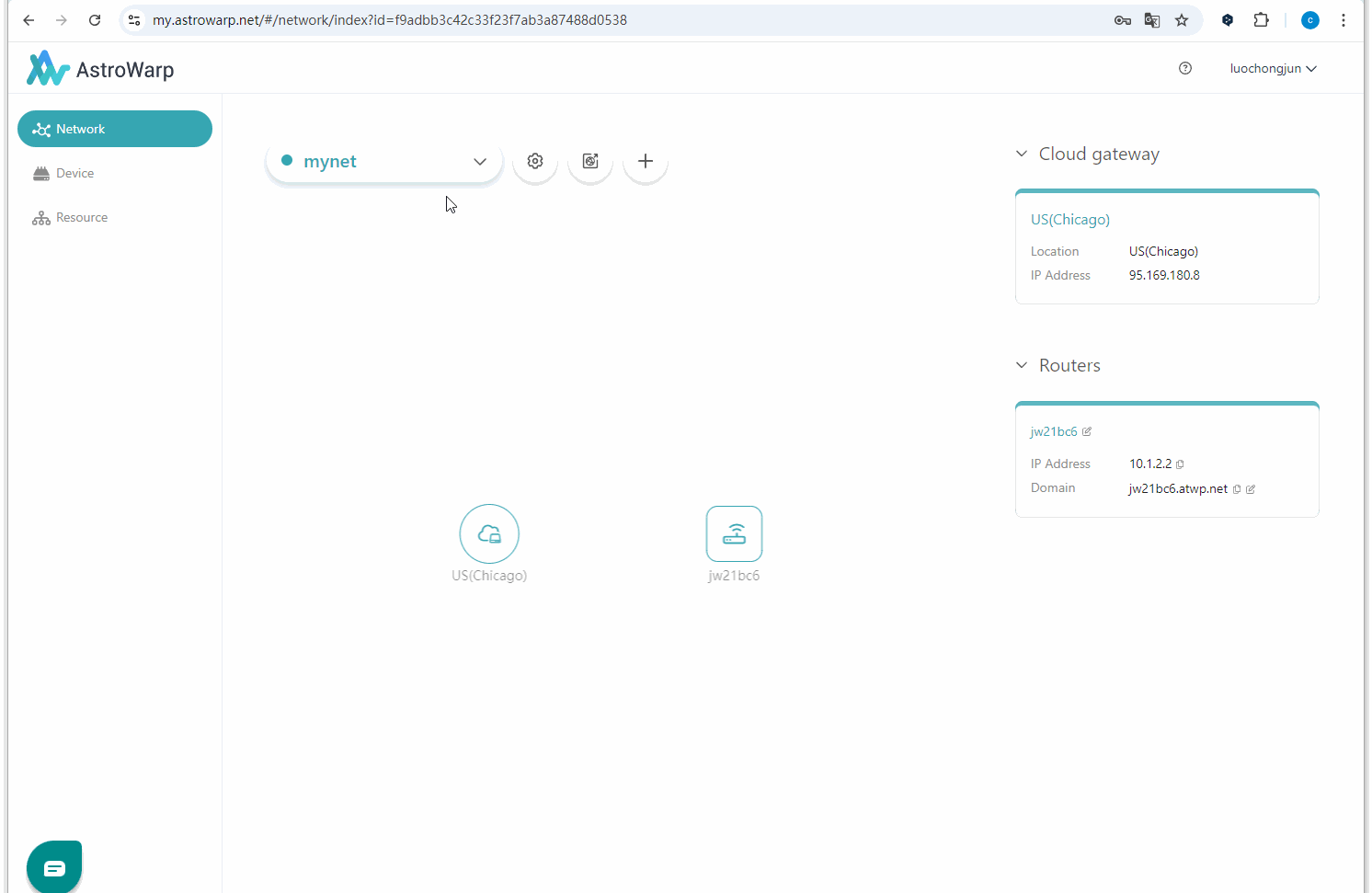Click the plus icon to add network

tap(646, 161)
